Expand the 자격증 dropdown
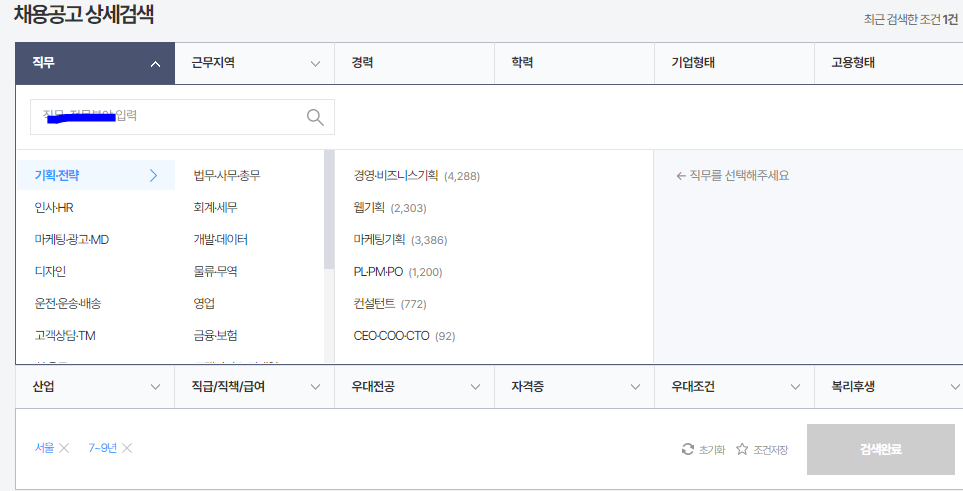 pyautogui.click(x=574, y=387)
